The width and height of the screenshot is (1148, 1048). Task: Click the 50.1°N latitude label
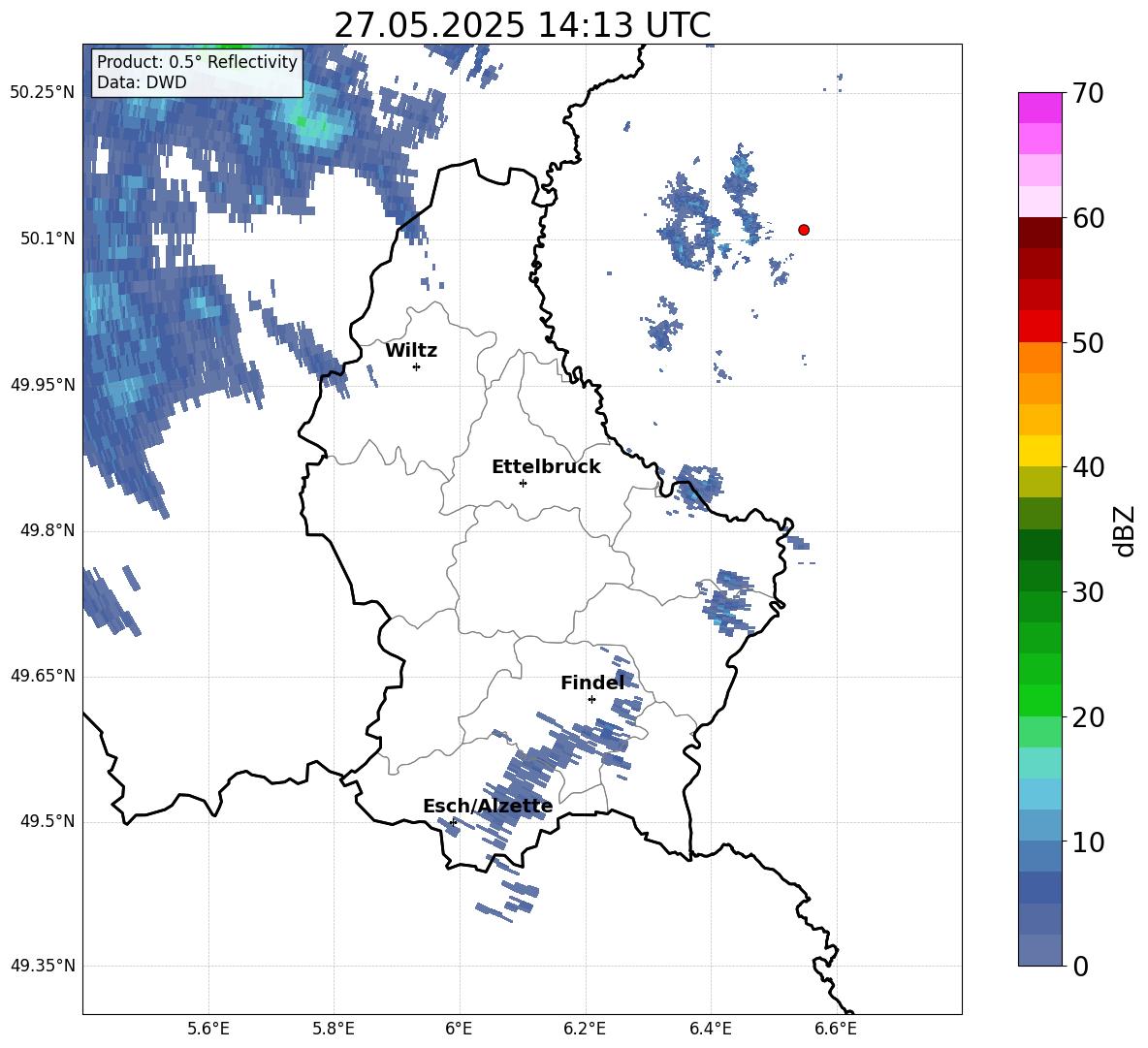[x=48, y=238]
